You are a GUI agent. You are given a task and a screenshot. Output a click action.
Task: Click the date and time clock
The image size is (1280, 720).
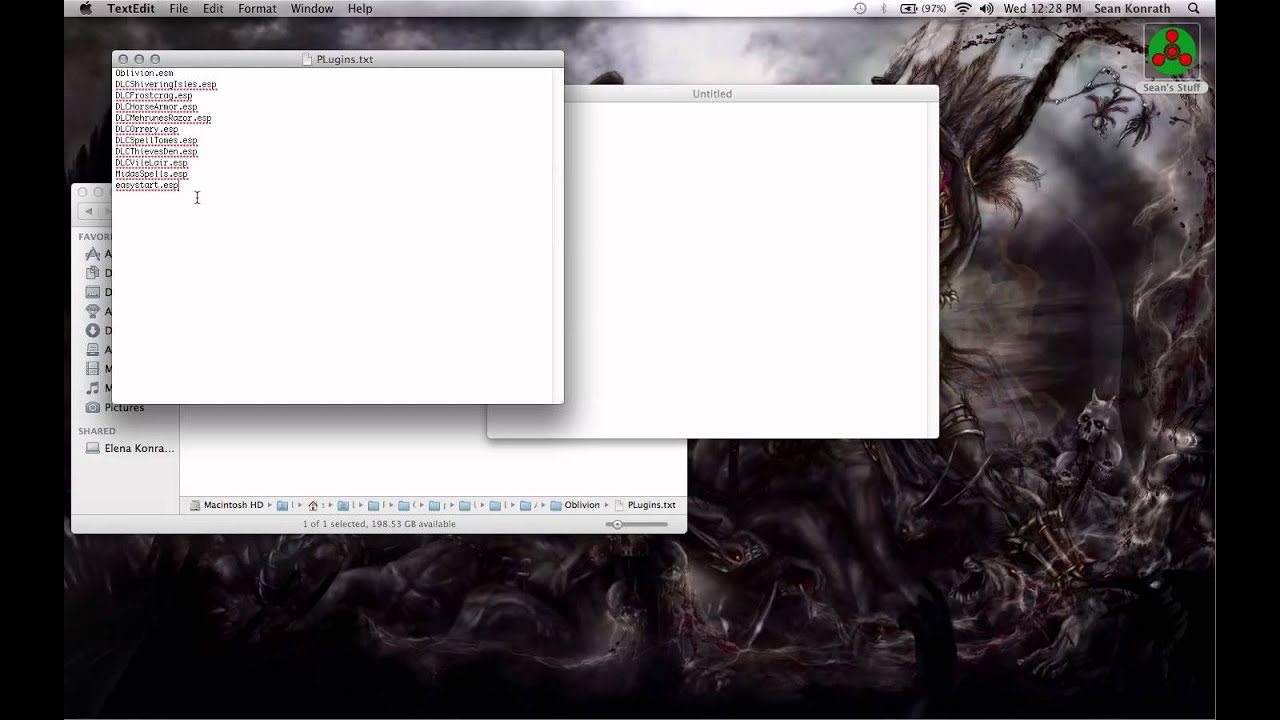click(1042, 8)
